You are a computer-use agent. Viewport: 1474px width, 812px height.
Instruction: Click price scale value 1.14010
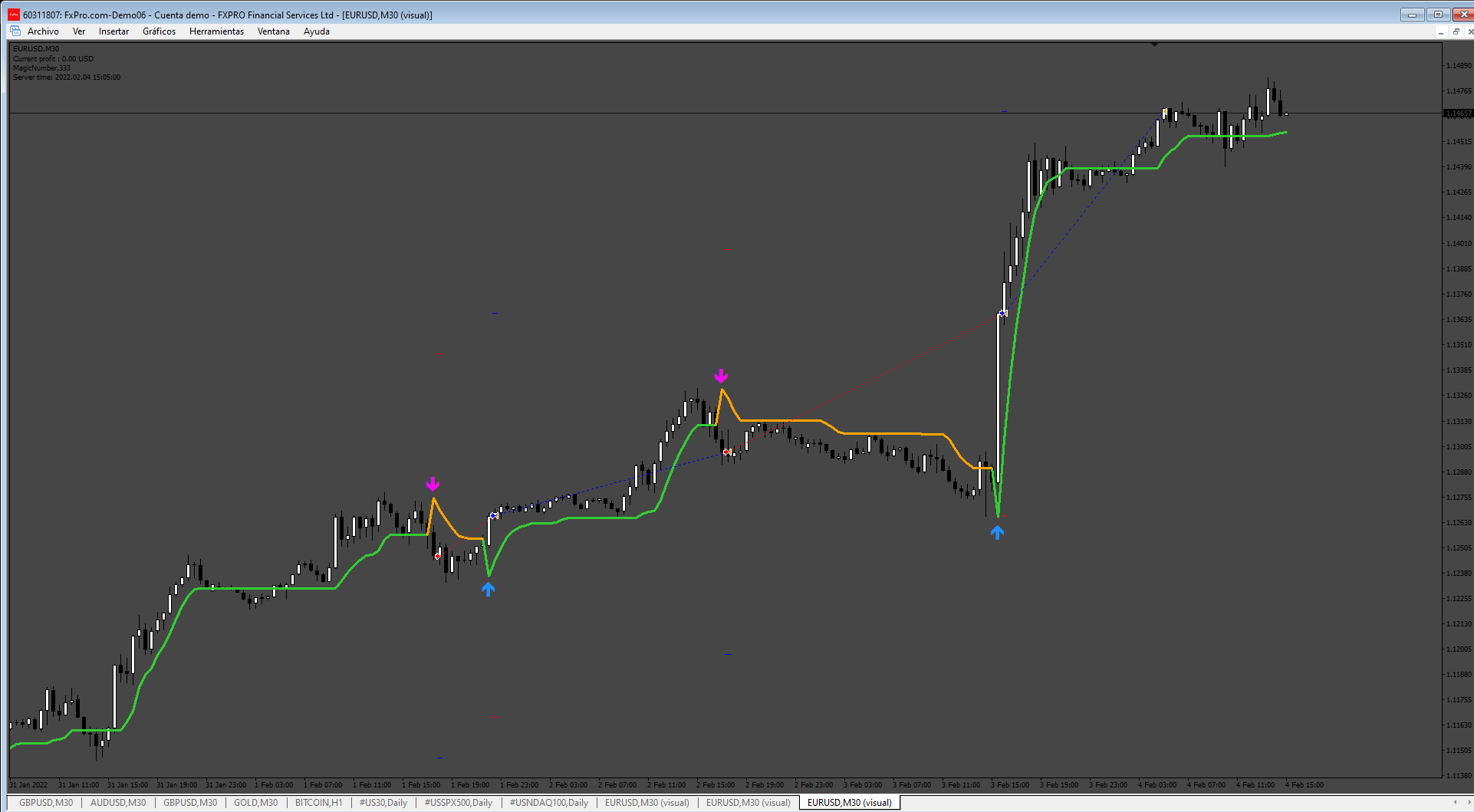point(1459,244)
